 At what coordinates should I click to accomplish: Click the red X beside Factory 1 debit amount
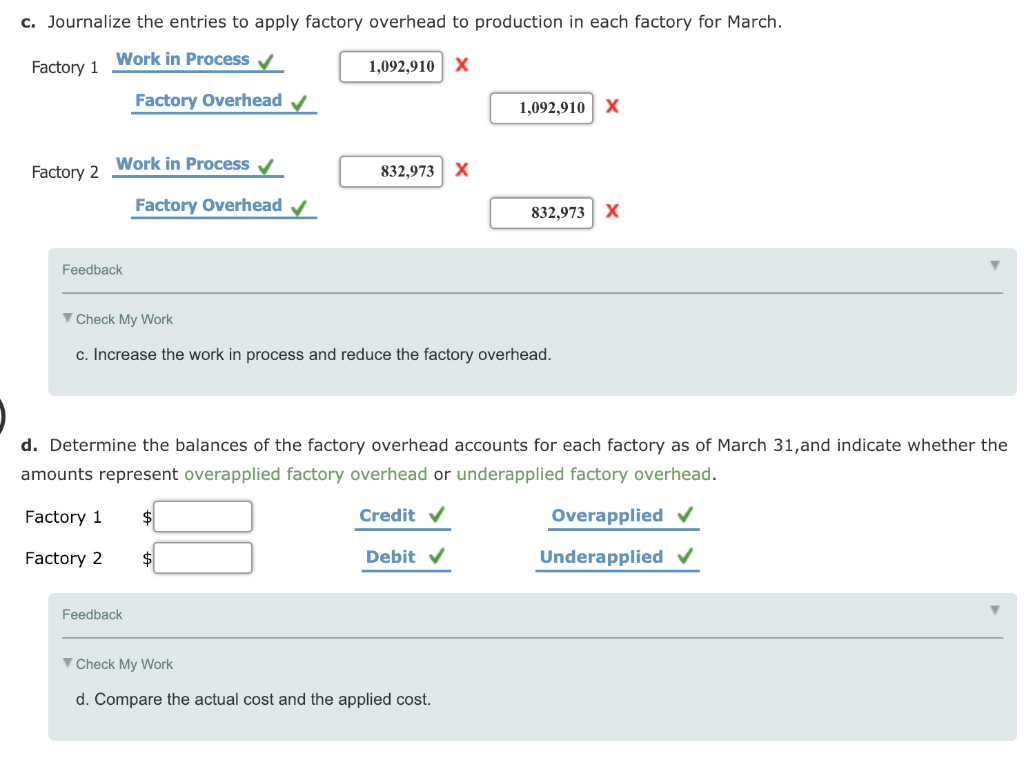click(461, 66)
